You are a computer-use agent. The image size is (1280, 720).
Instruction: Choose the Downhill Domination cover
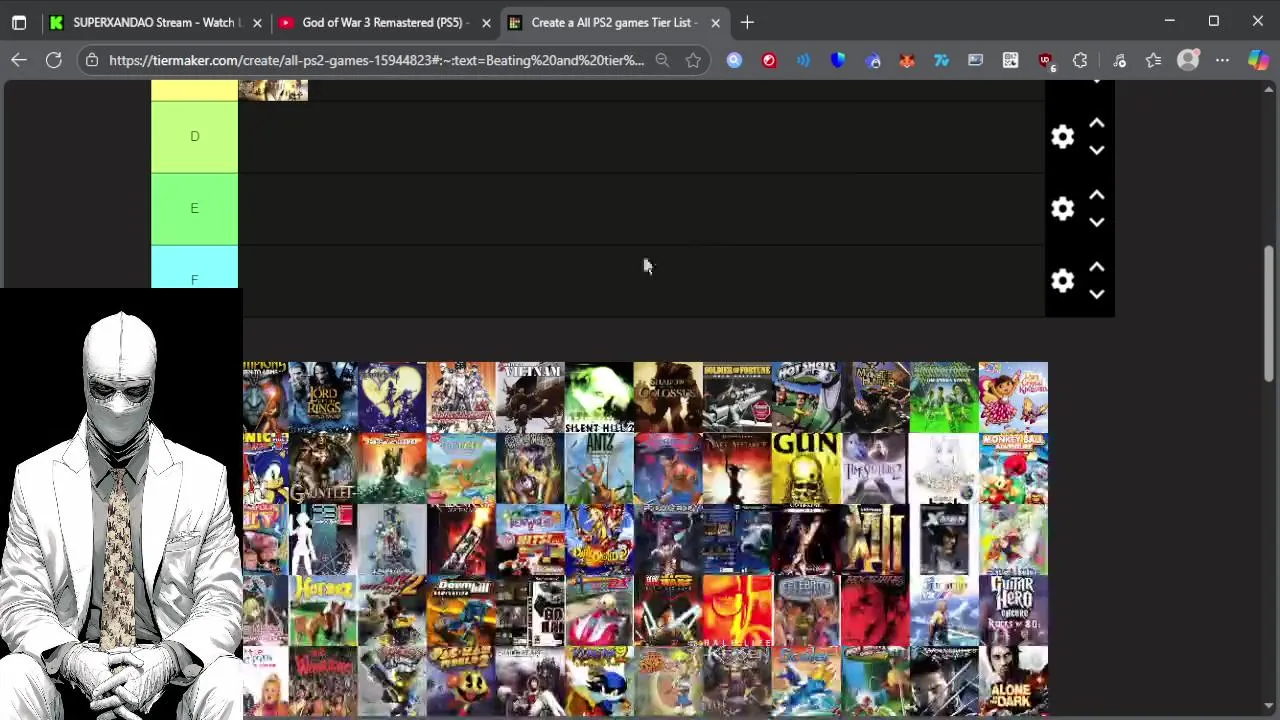click(461, 610)
